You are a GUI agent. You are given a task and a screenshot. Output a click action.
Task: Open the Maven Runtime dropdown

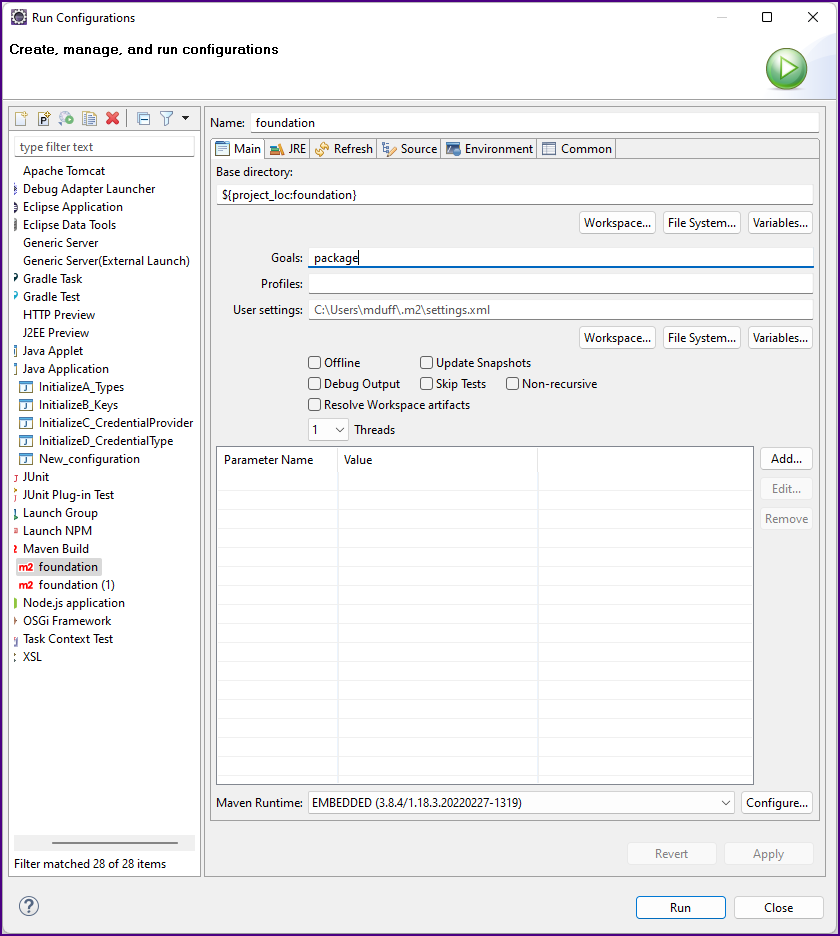point(521,803)
